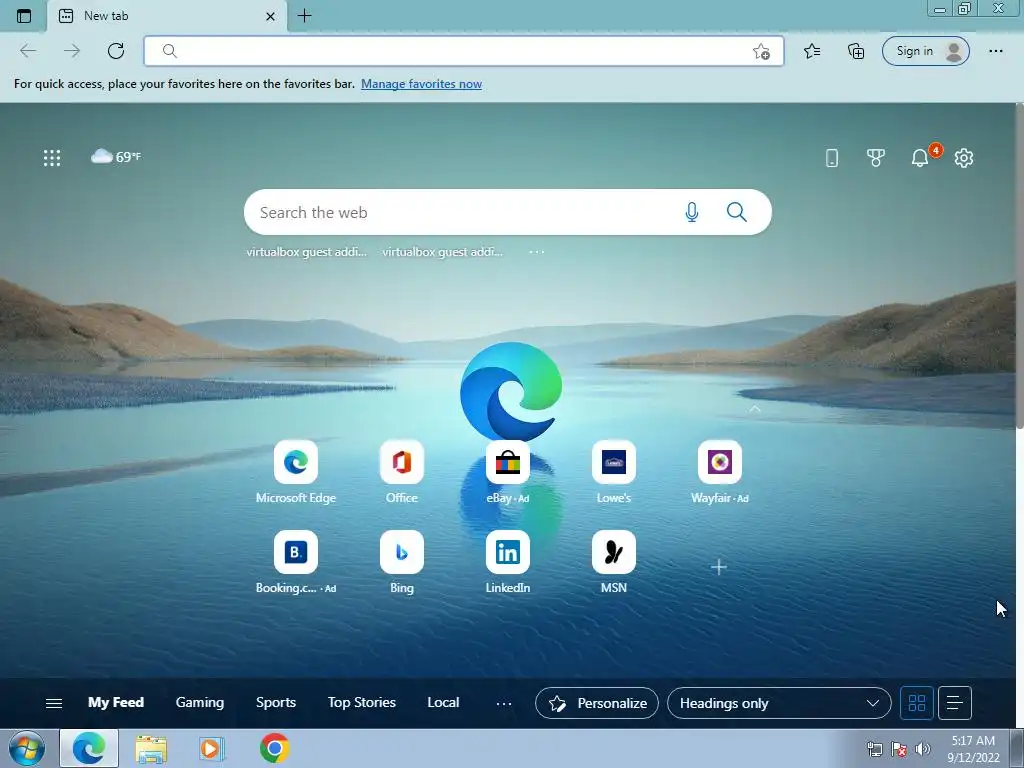Switch to the Top Stories tab

click(x=362, y=703)
